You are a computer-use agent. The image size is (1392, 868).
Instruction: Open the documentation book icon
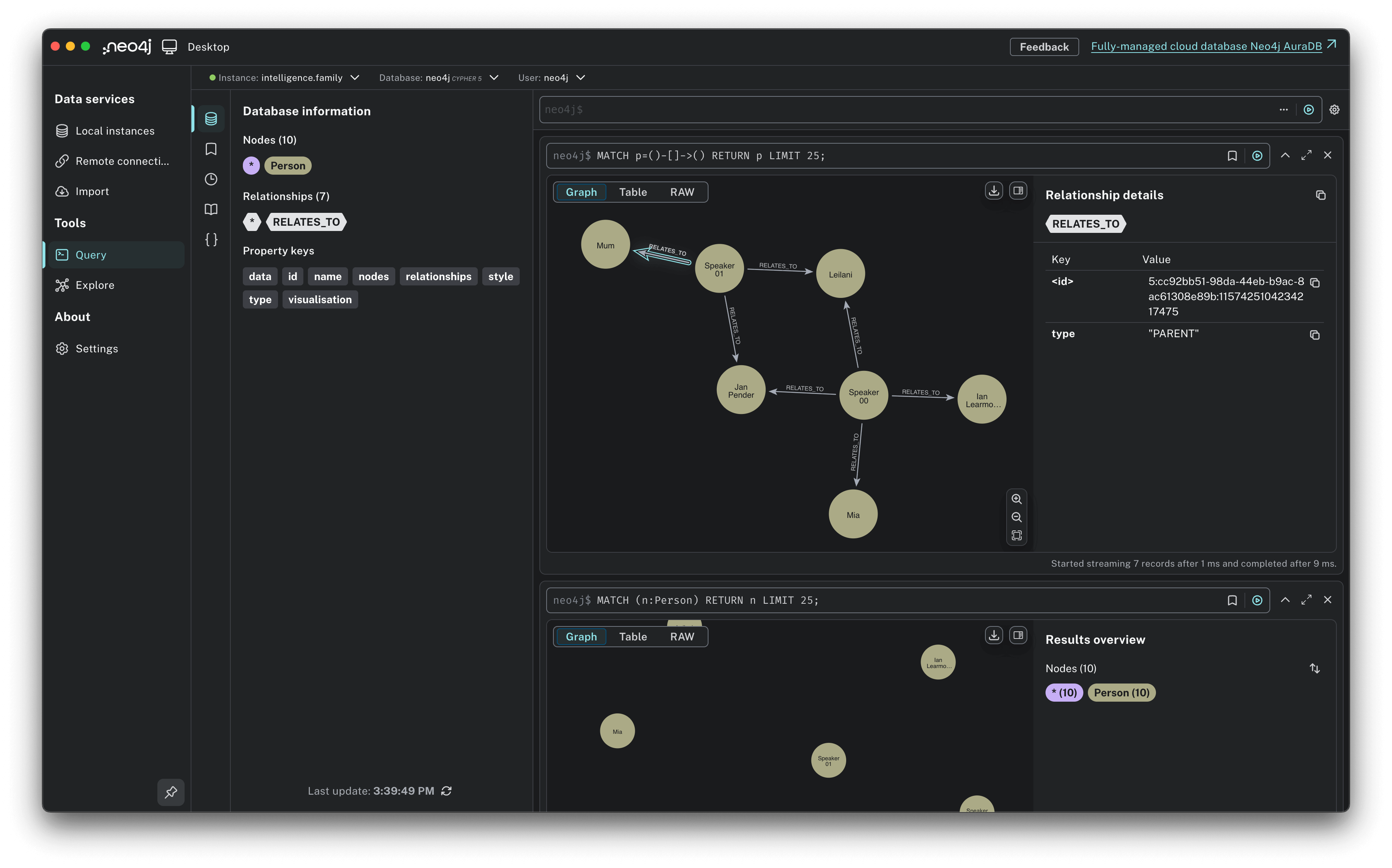point(211,209)
